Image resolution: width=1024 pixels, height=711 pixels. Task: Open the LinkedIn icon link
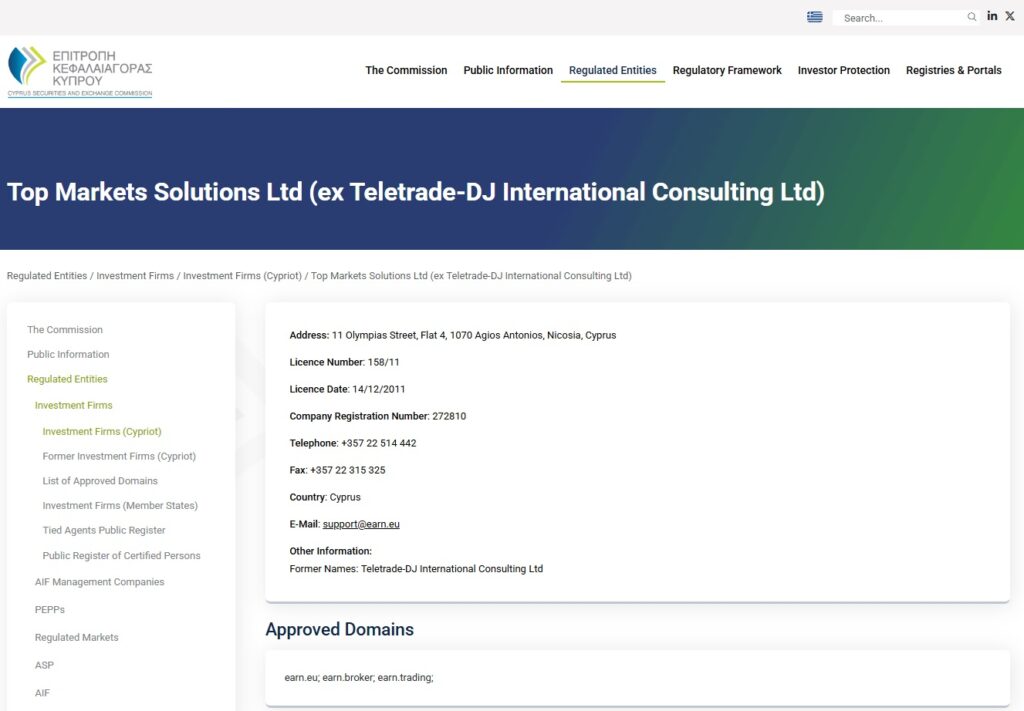pyautogui.click(x=992, y=16)
